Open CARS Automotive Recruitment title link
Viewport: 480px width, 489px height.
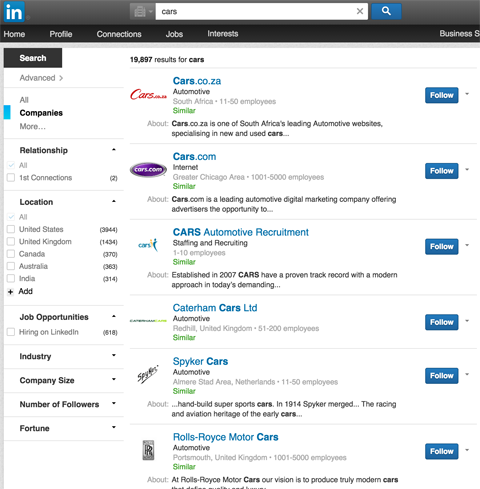[x=241, y=232]
